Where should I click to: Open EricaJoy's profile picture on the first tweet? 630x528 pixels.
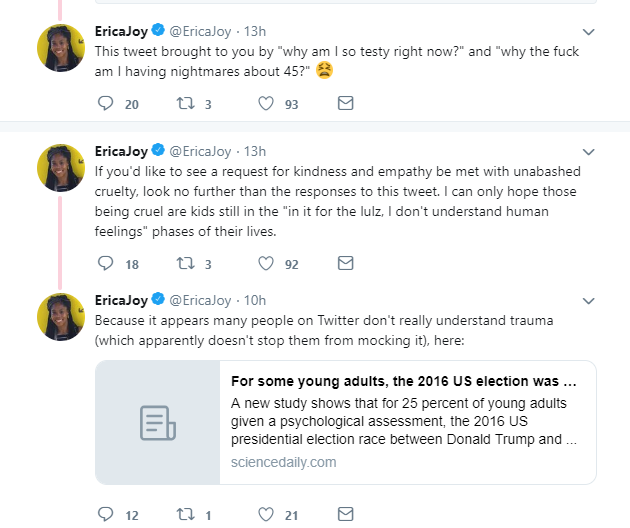tap(61, 48)
